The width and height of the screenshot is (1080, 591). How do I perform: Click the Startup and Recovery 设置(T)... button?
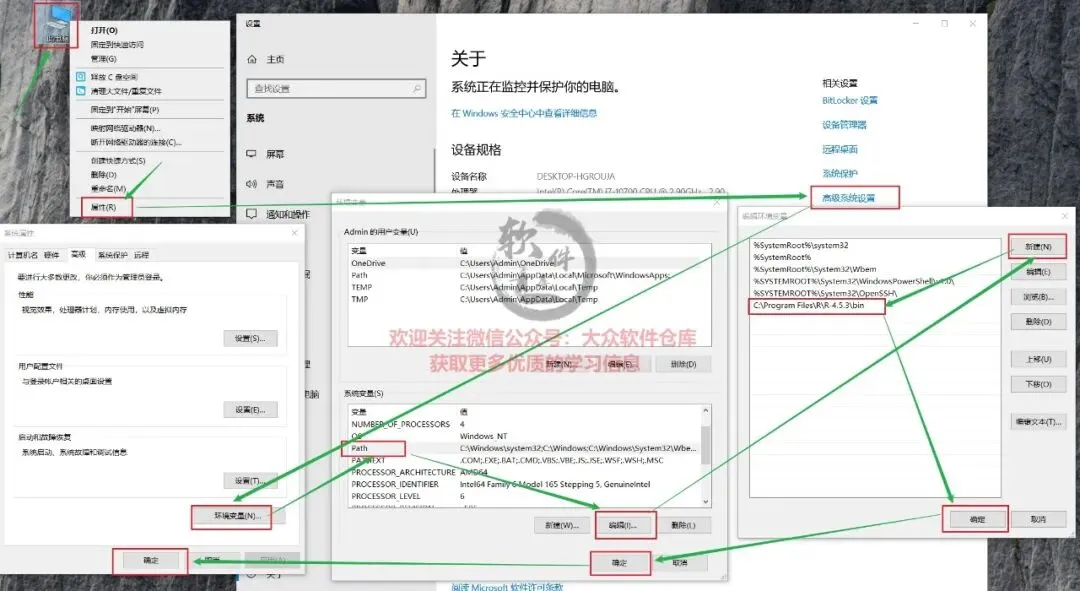250,480
